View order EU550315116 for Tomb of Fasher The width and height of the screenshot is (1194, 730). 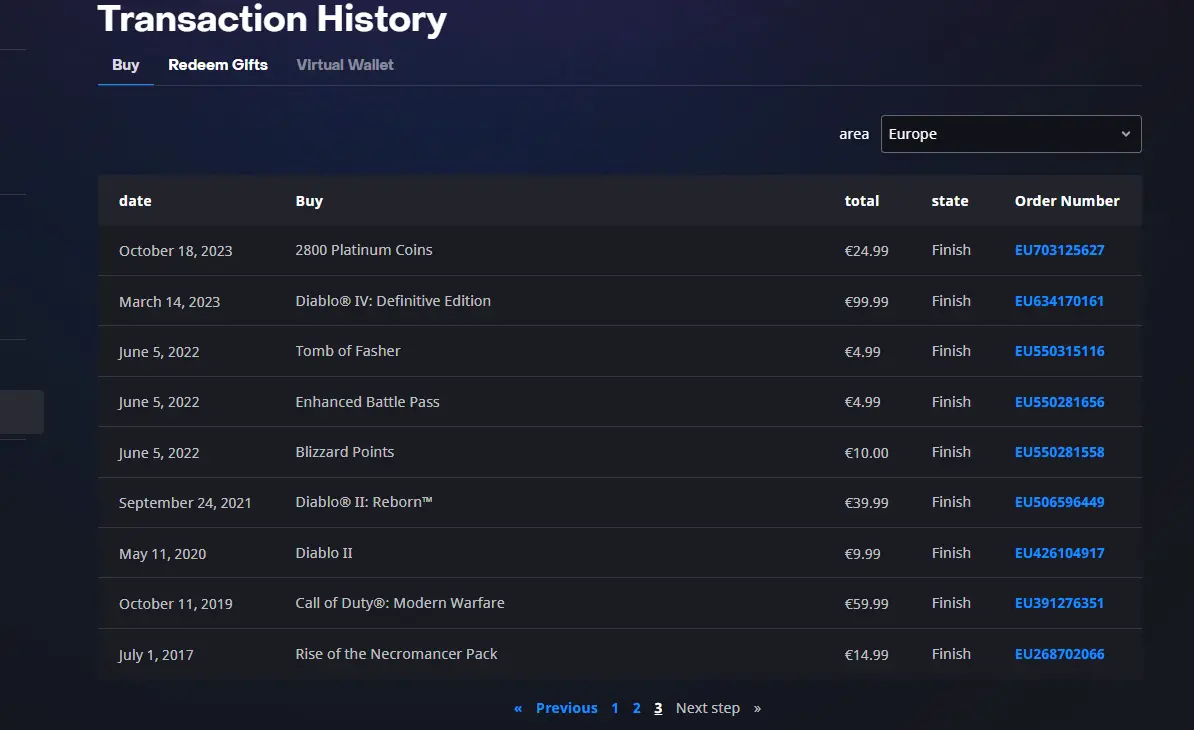(x=1059, y=351)
